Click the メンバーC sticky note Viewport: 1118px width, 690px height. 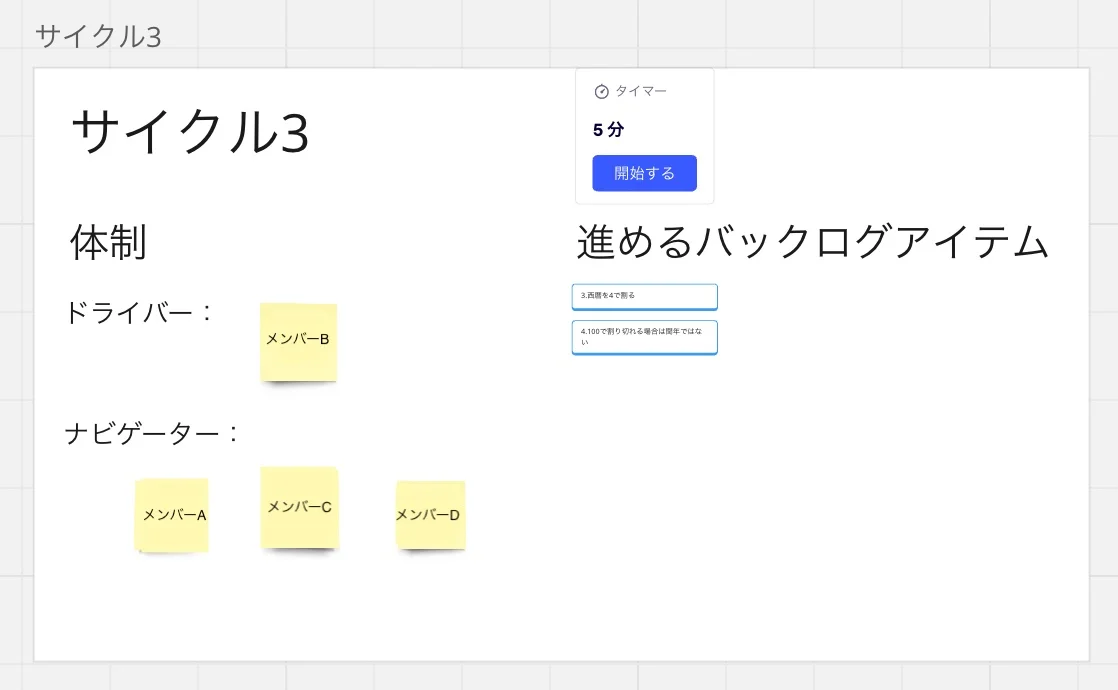coord(299,507)
